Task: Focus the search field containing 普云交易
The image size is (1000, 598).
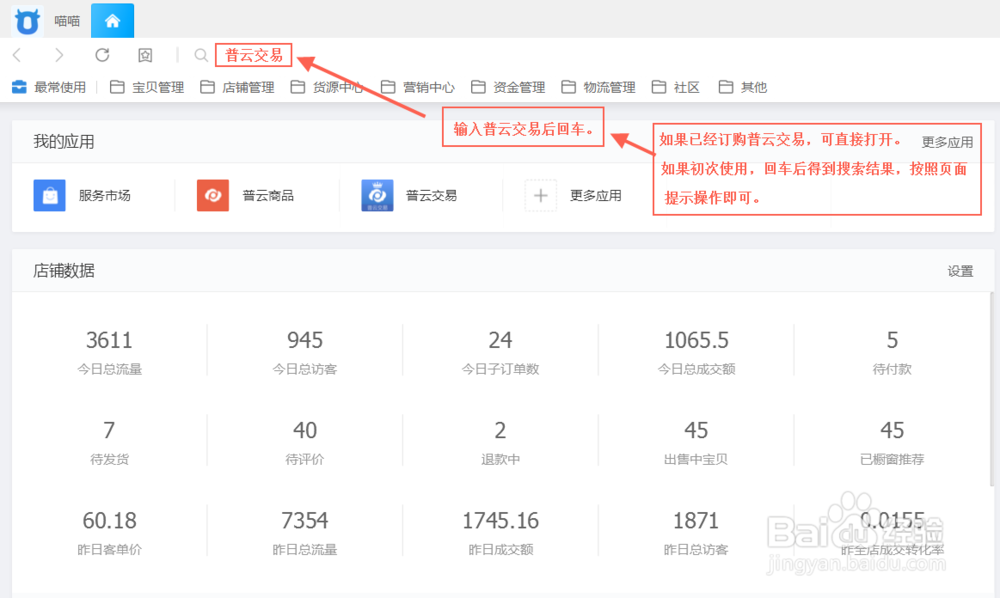Action: pos(254,55)
